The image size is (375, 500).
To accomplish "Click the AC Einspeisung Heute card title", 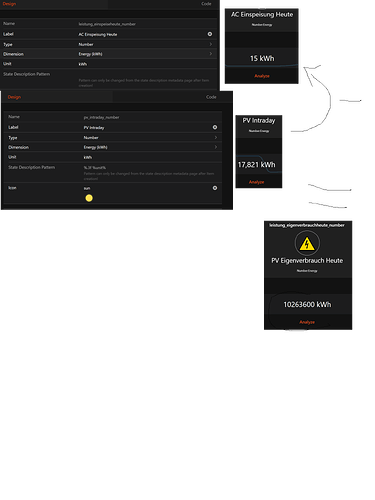I will 262,14.
